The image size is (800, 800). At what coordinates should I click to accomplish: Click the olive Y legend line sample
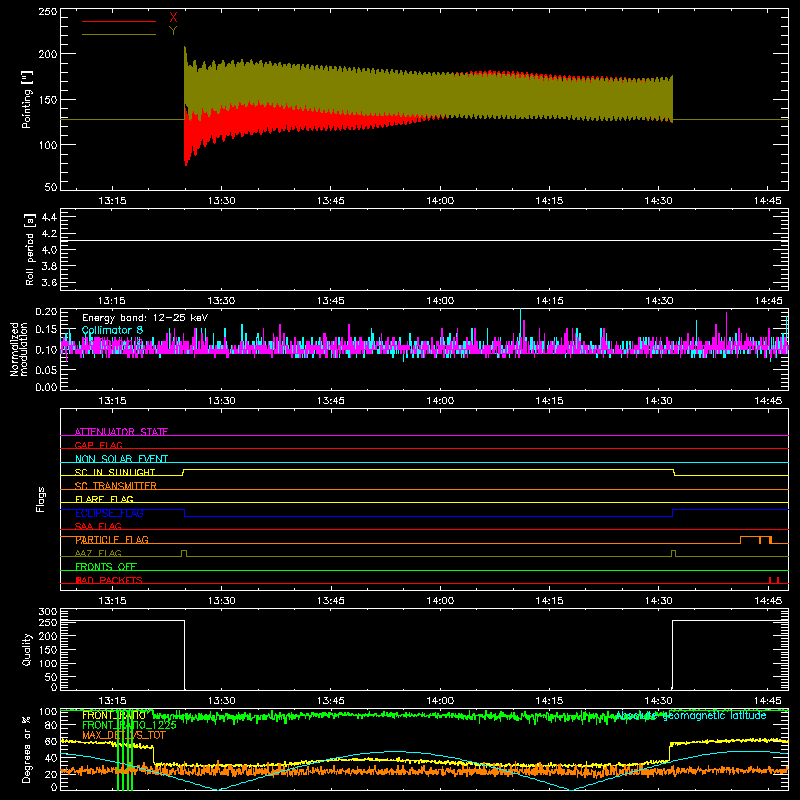[118, 34]
